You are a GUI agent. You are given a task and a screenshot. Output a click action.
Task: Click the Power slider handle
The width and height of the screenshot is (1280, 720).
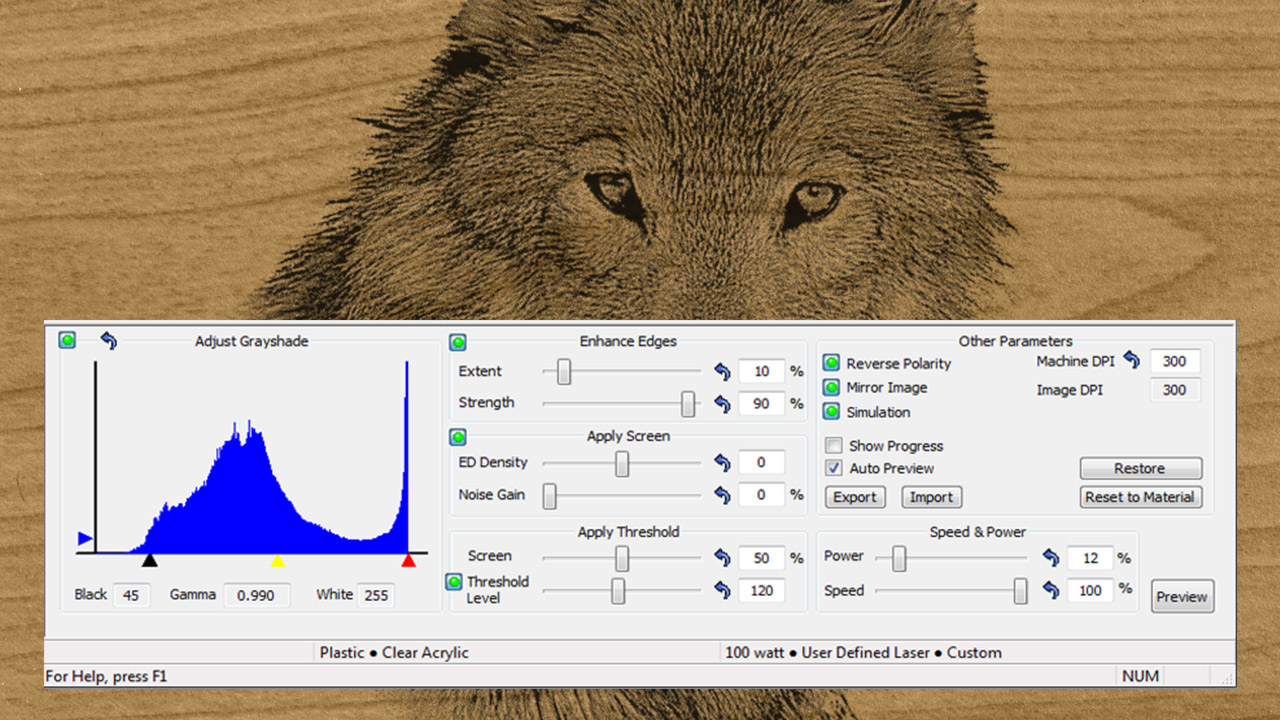click(x=899, y=559)
